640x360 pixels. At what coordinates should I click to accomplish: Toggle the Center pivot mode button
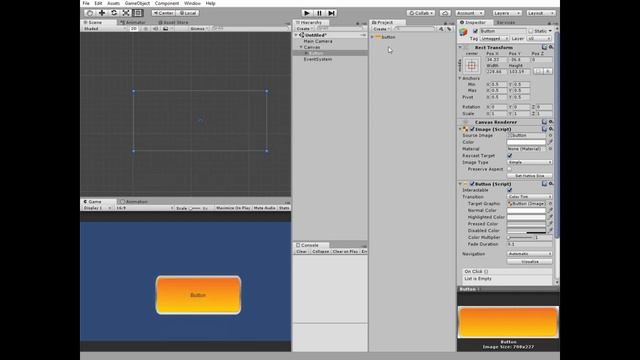163,13
